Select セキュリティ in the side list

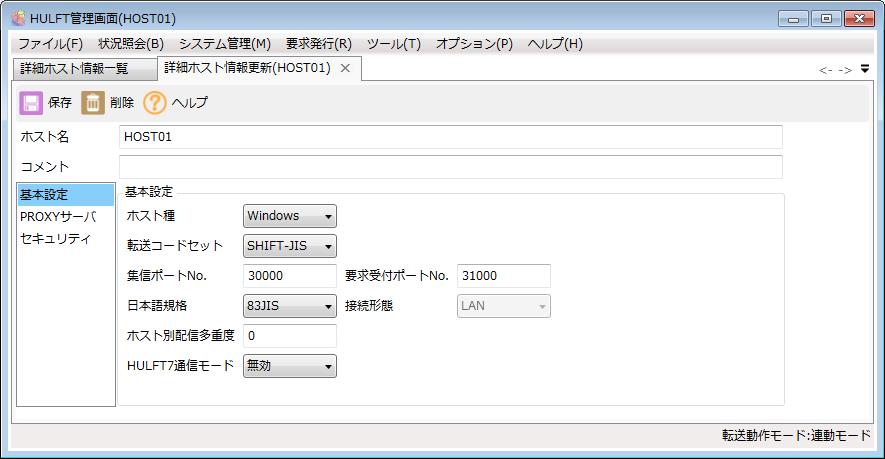tap(65, 239)
